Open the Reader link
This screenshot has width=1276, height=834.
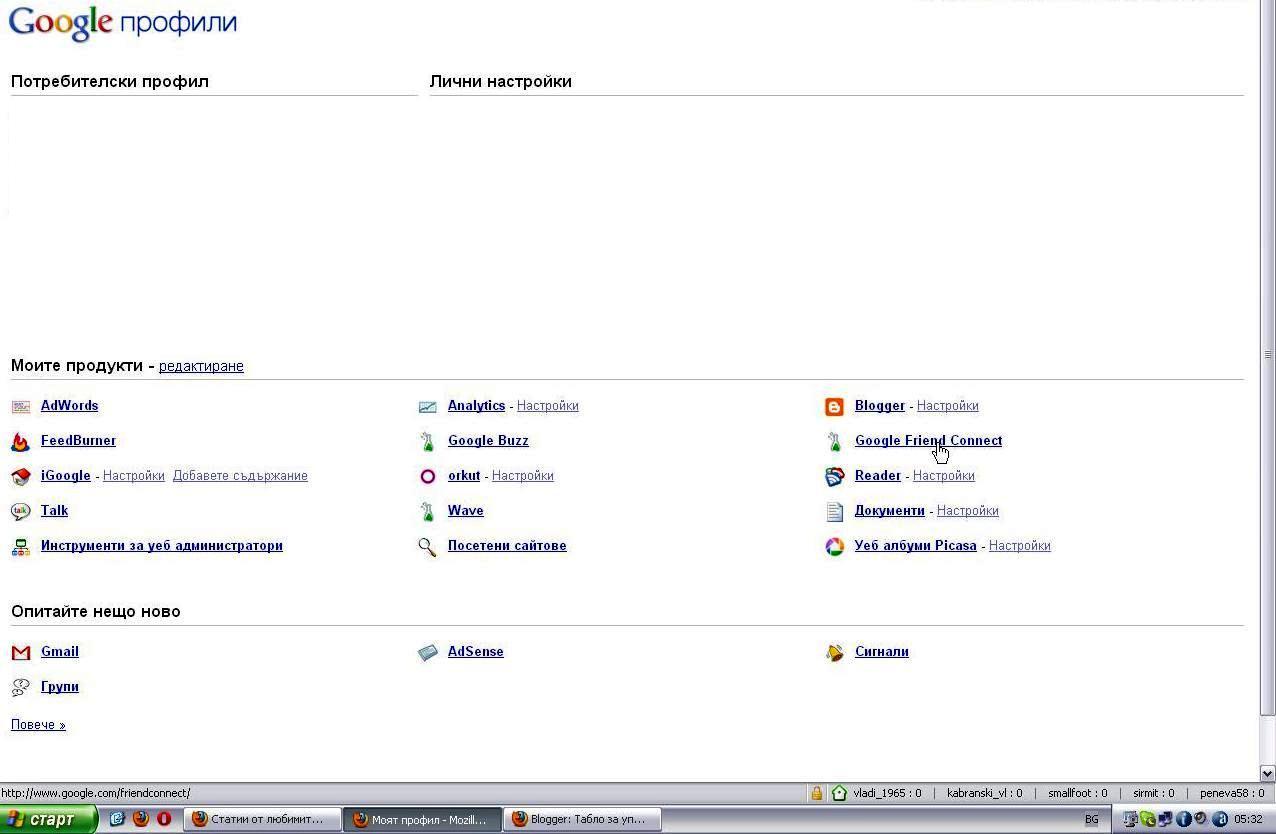(878, 476)
